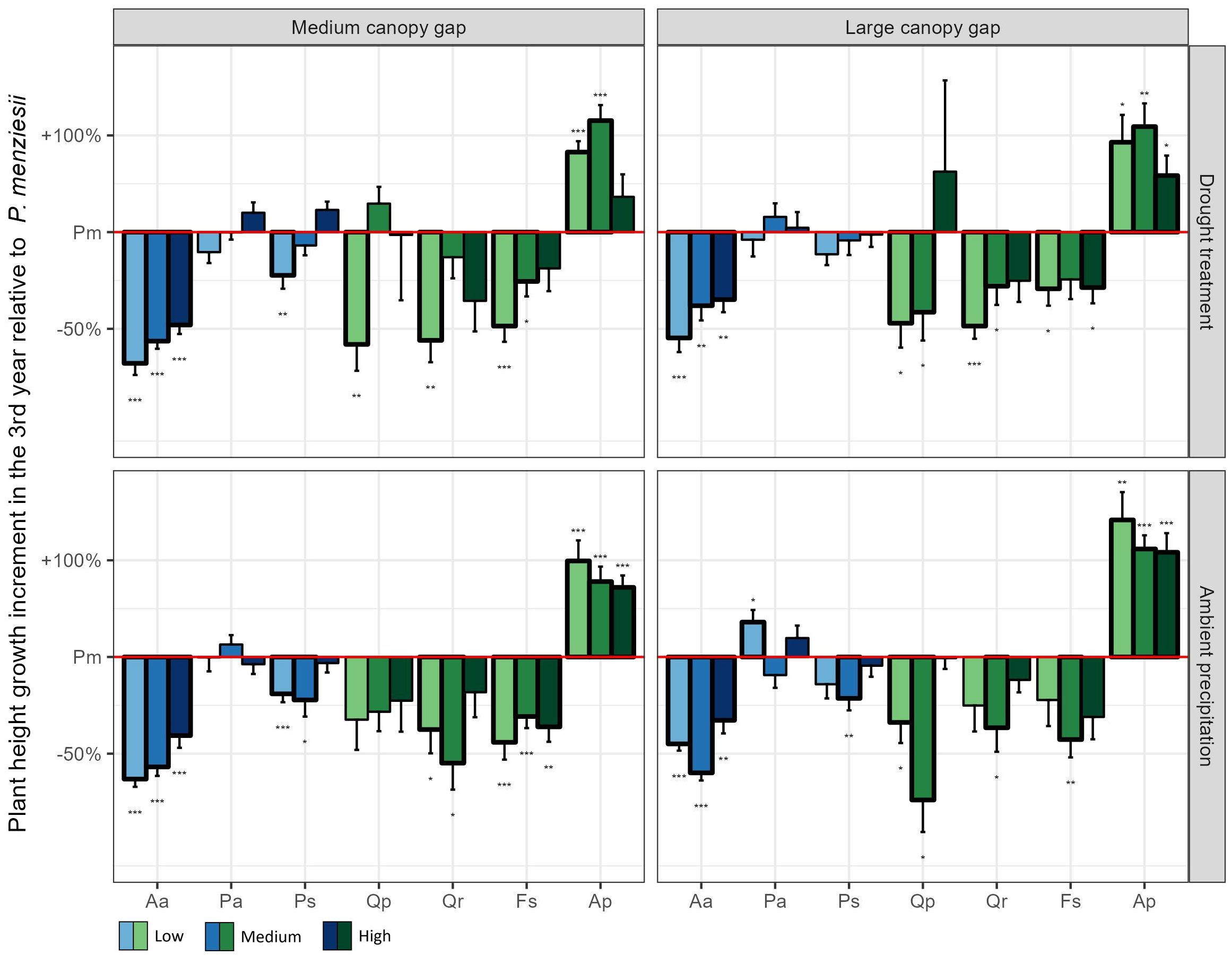Click the Medium legend color swatch

click(220, 936)
